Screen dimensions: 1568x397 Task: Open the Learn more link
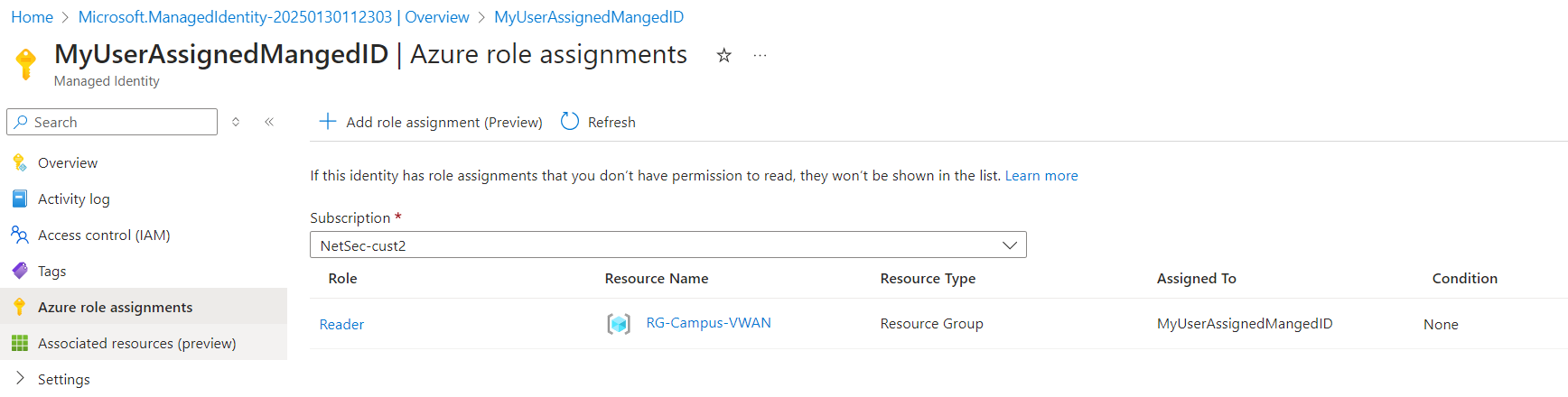pos(1041,176)
